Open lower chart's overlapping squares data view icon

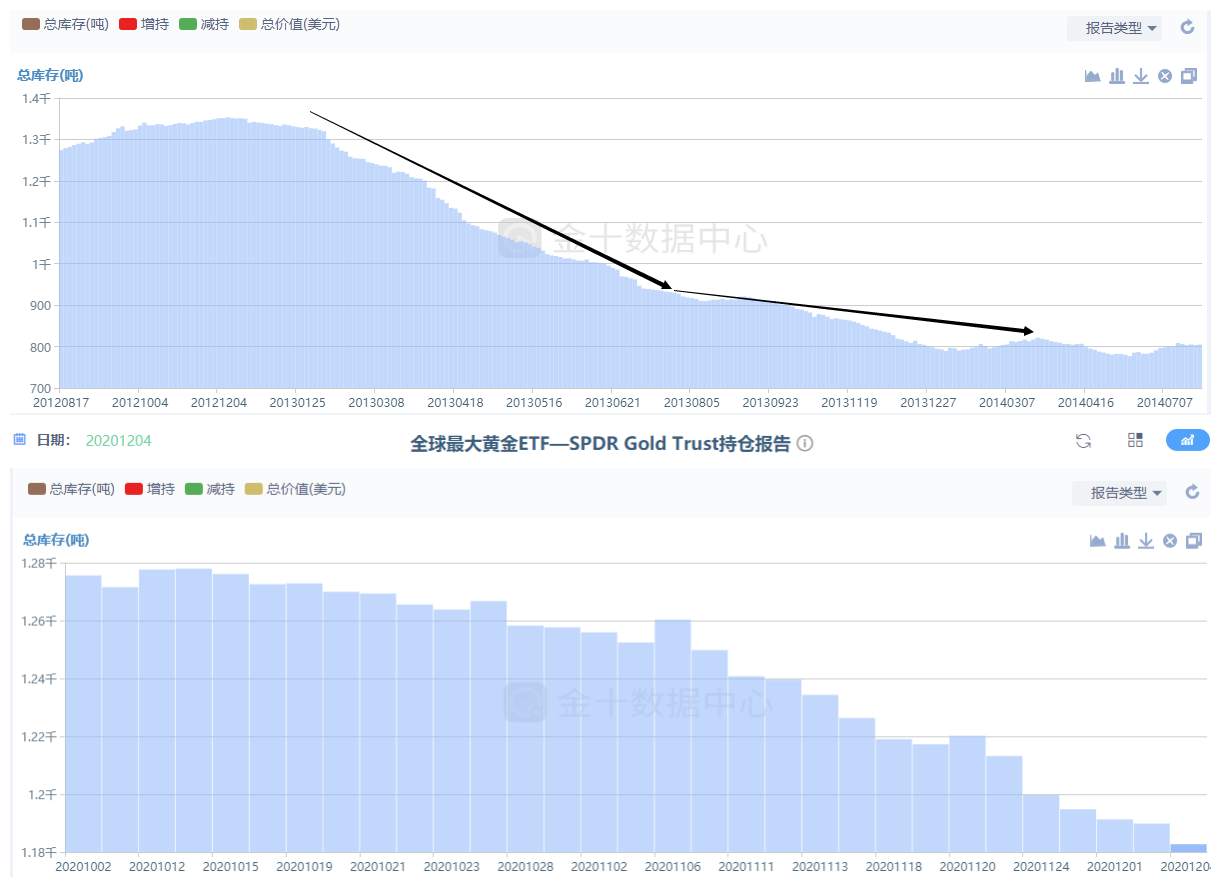1194,541
